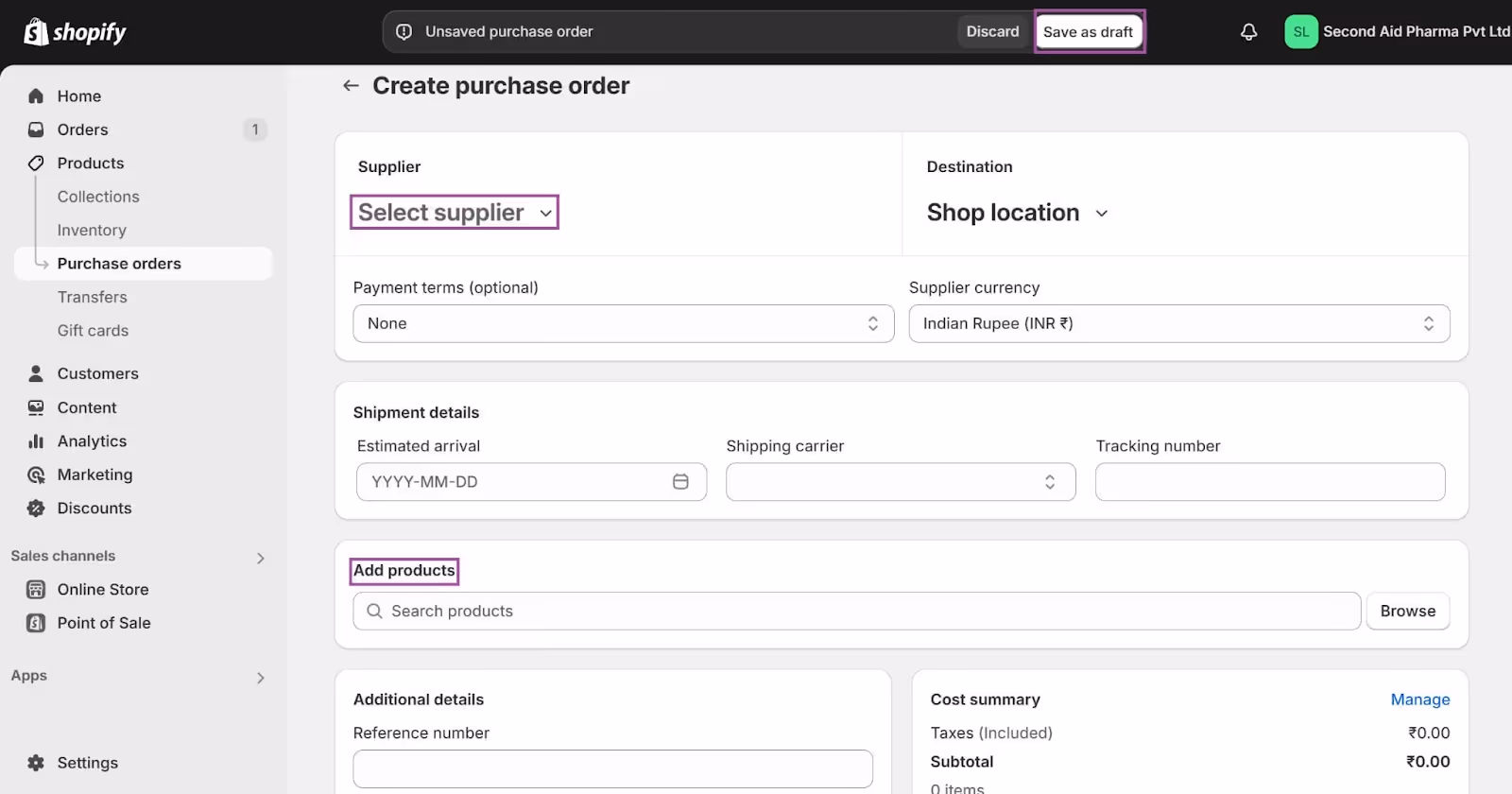Click the Manage link in Cost summary
This screenshot has width=1512, height=794.
tap(1419, 699)
